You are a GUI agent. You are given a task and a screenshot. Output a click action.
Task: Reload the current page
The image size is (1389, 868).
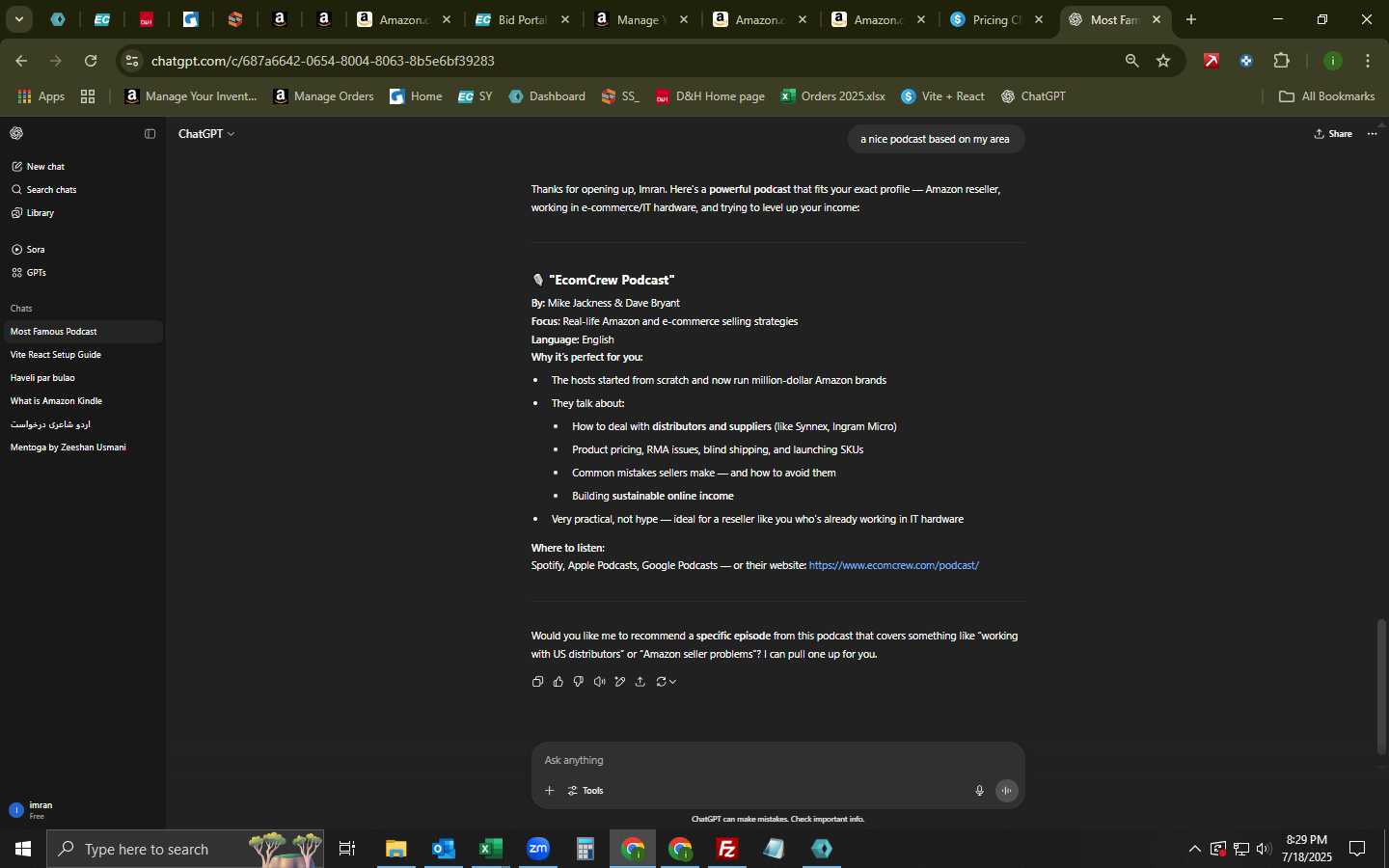click(91, 61)
